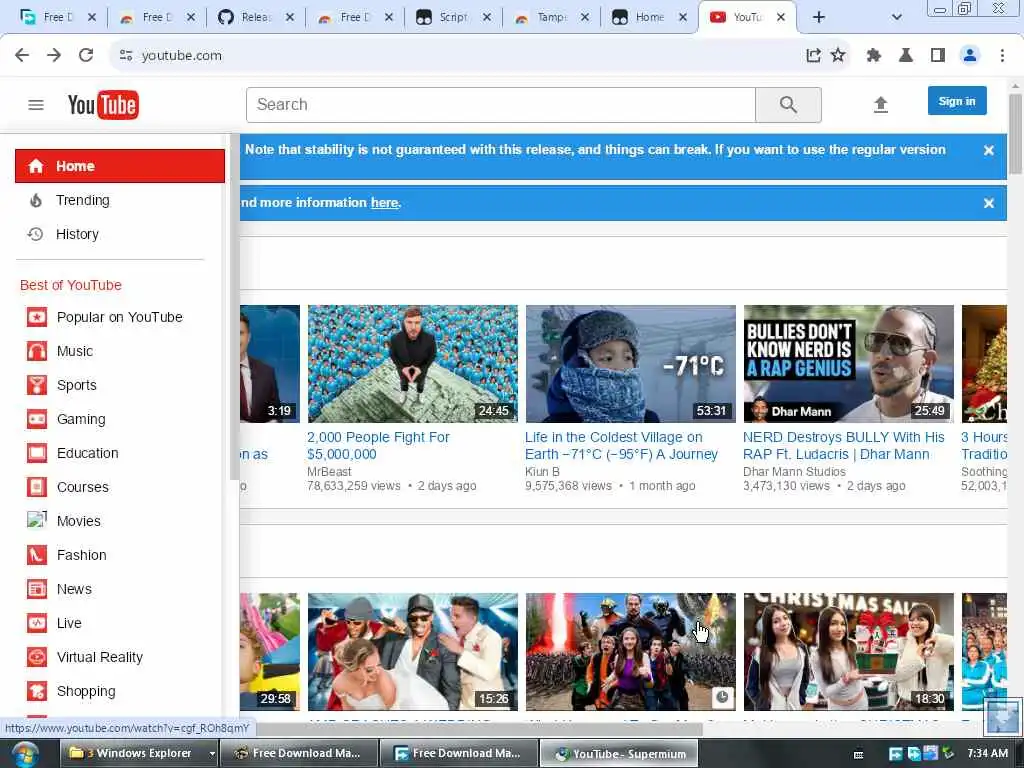Open the 18:30 Christmas sale thumbnail
The image size is (1024, 768).
(848, 651)
